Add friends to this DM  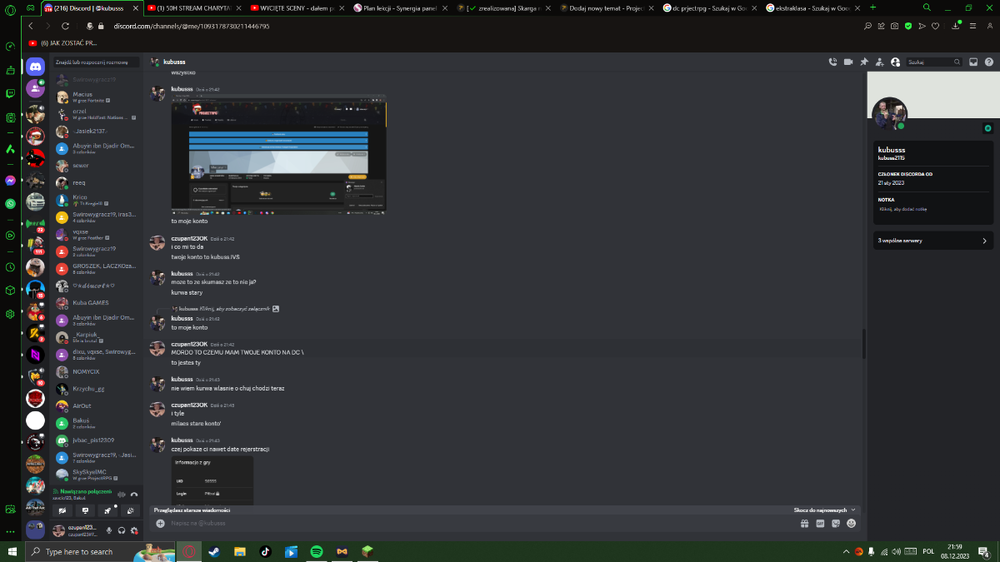pos(879,62)
